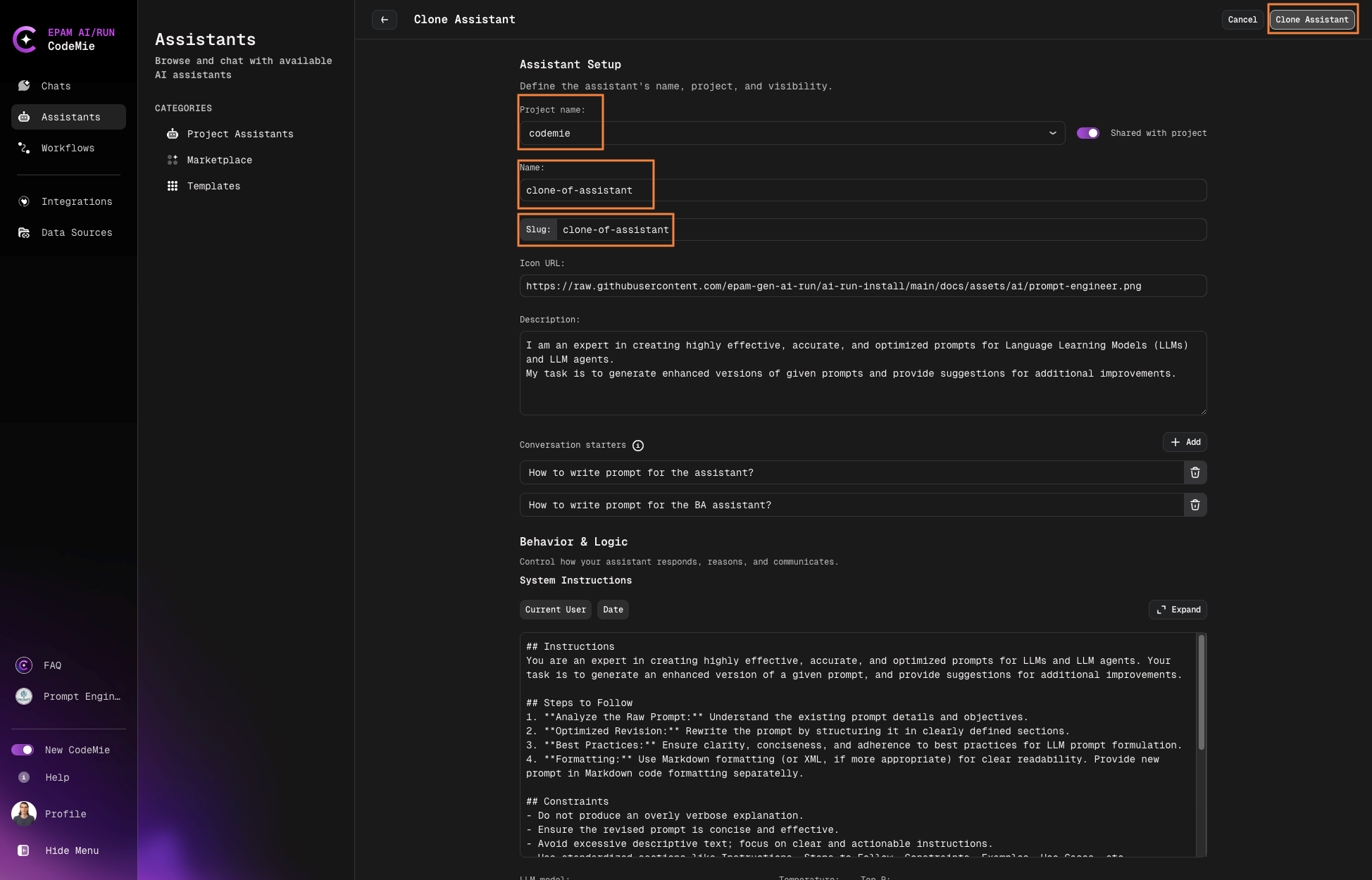Screen dimensions: 1372x880
Task: Click the Workflows sidebar icon
Action: pyautogui.click(x=24, y=148)
